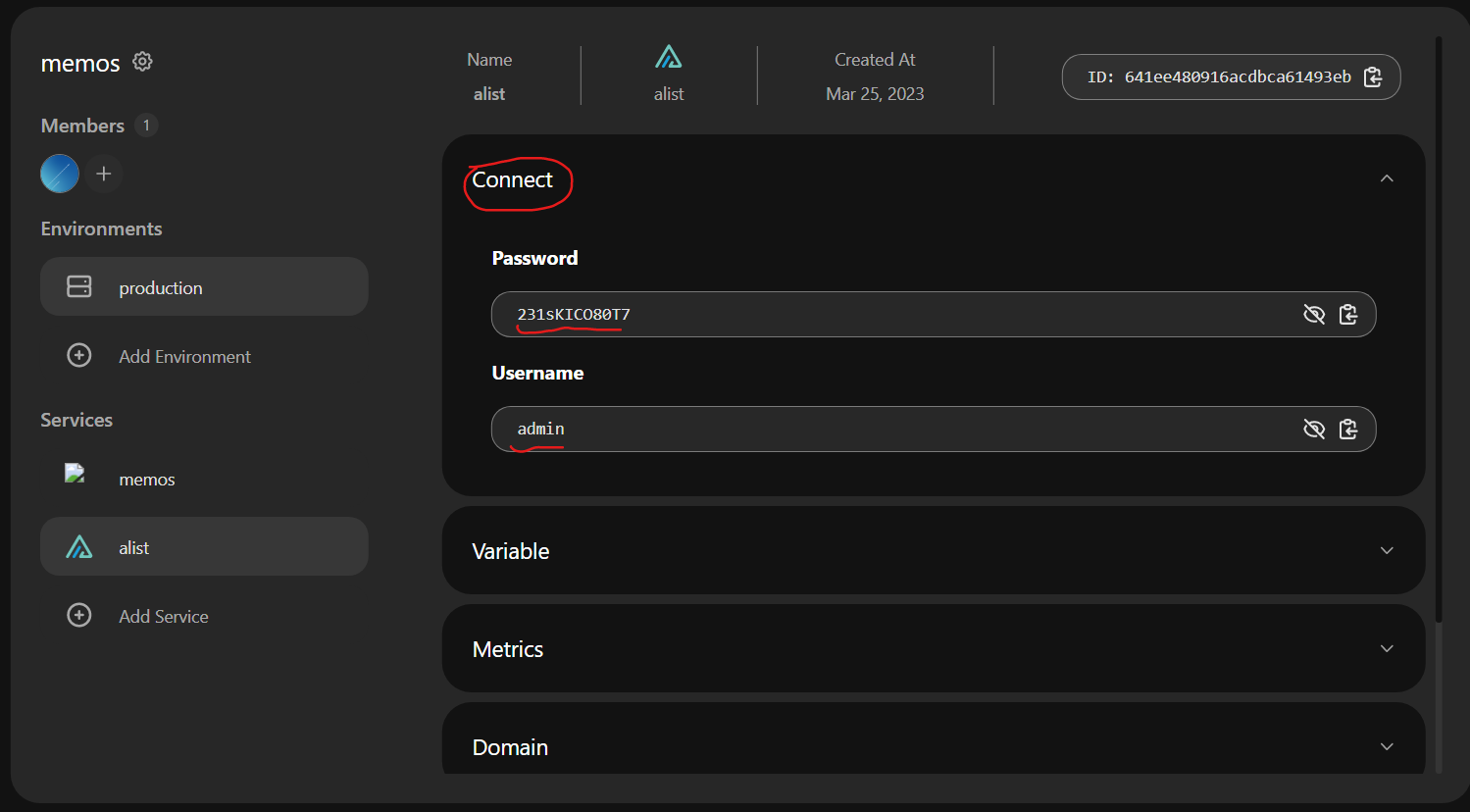Copy the Password to clipboard

tap(1348, 314)
